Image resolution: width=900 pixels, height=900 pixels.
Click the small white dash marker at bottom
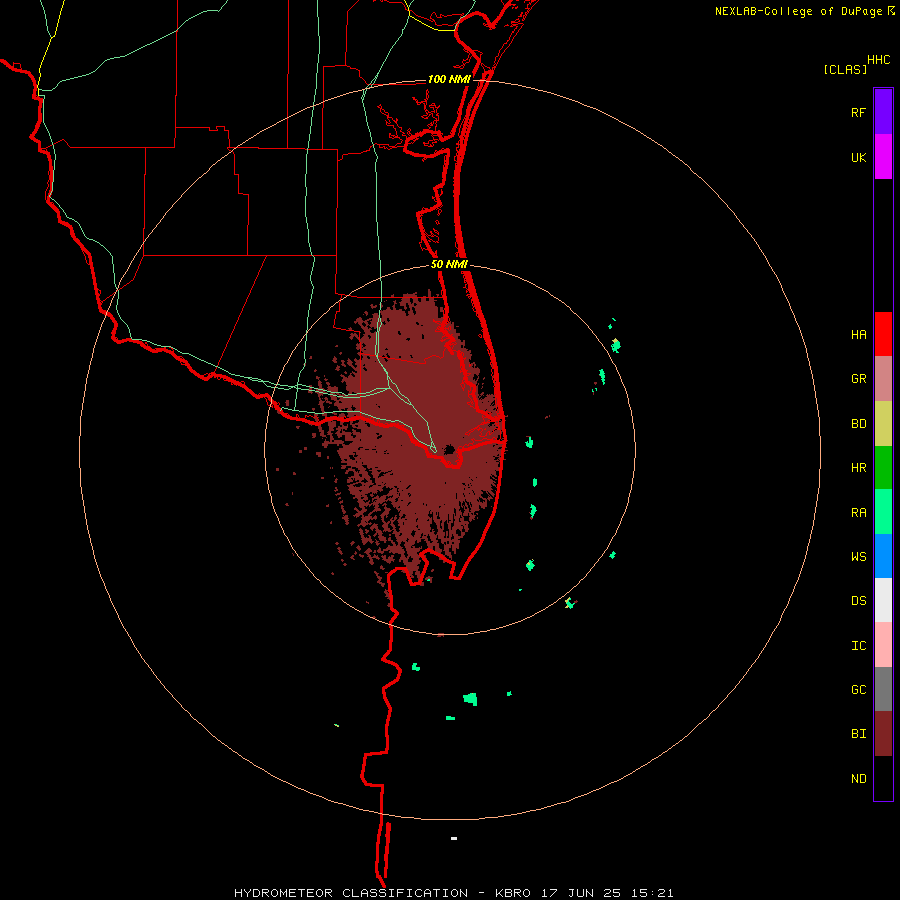click(x=454, y=839)
